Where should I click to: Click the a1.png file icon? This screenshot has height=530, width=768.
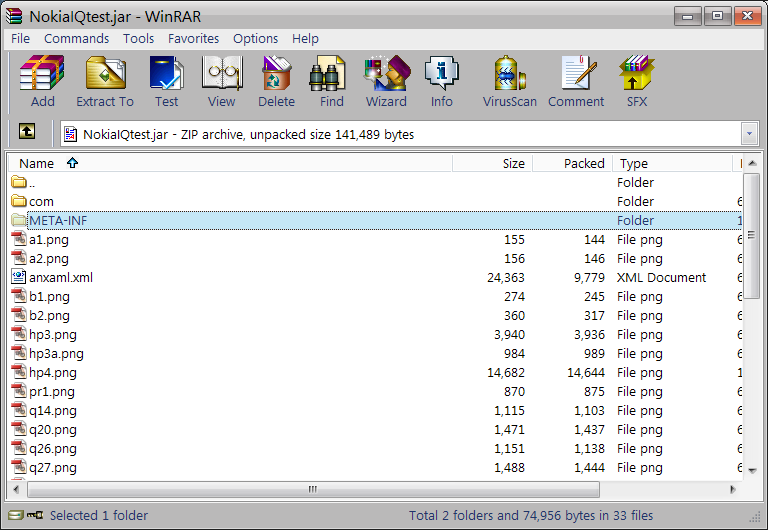(x=19, y=240)
